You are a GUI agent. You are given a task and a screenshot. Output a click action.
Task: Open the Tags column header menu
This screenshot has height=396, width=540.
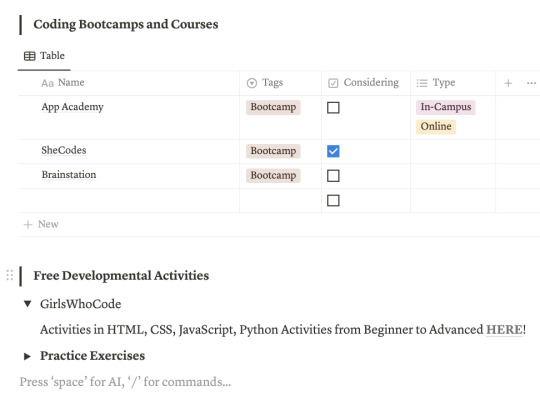pos(280,83)
